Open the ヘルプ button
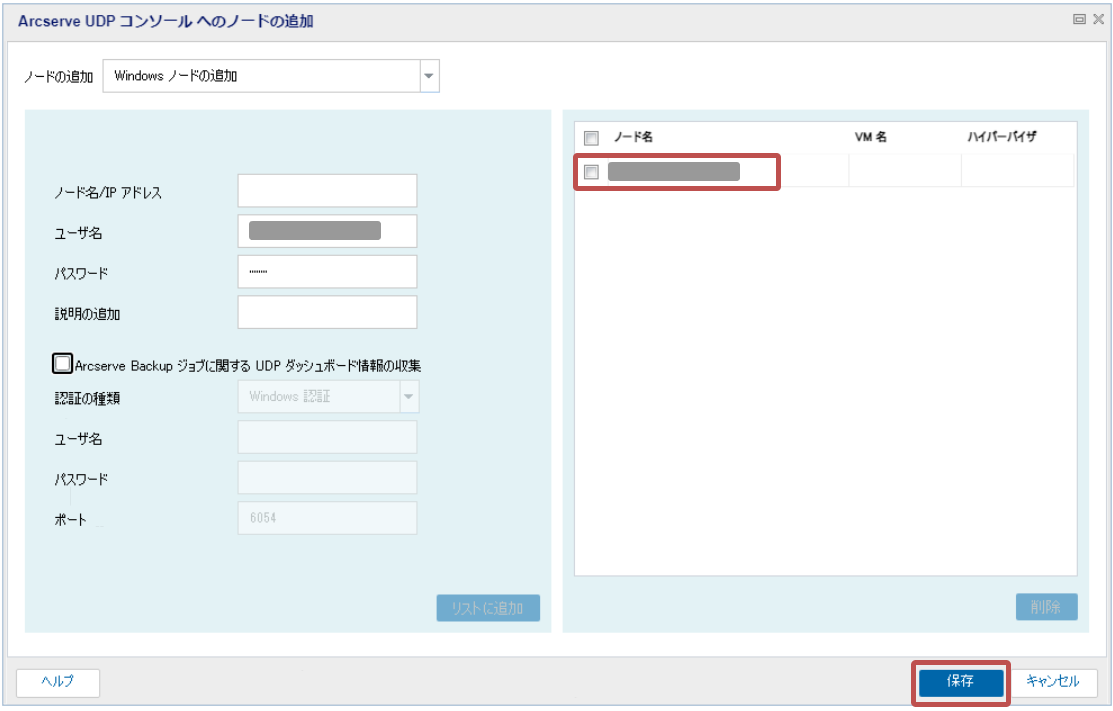 point(57,682)
